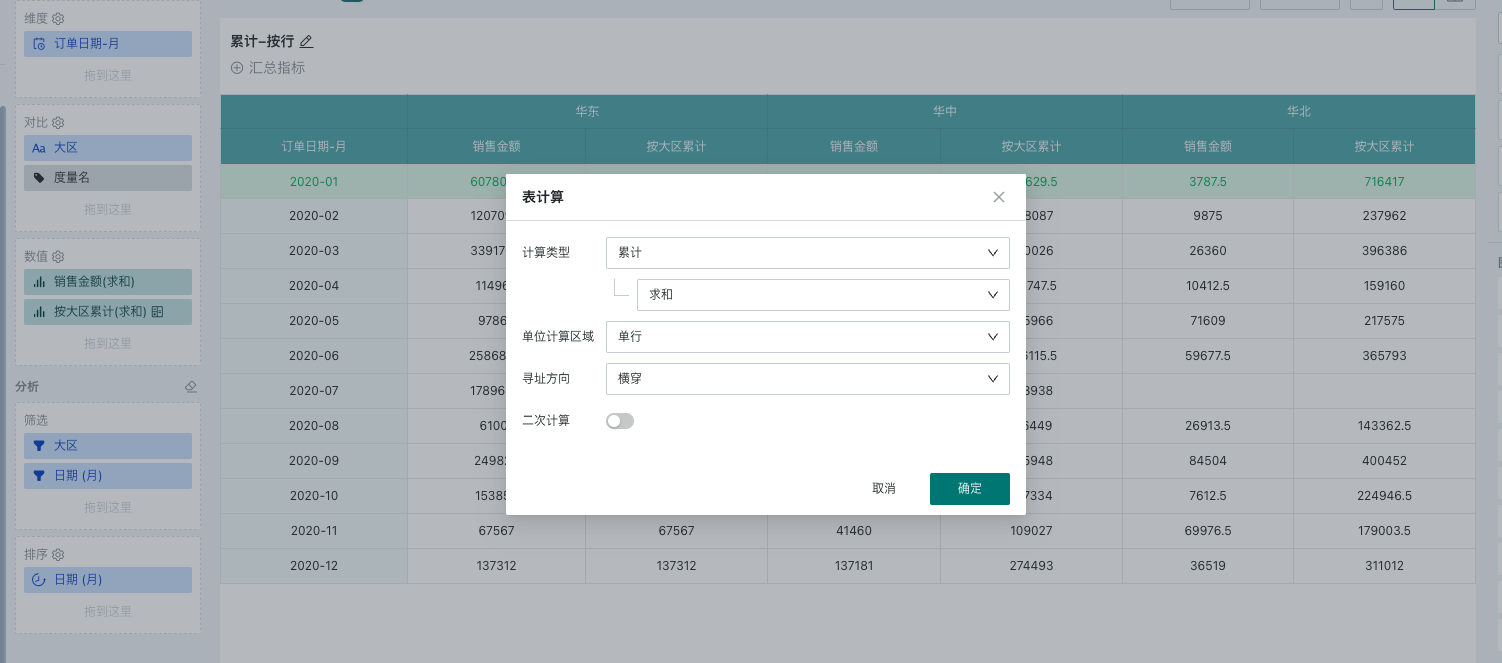Expand the 求和 aggregation dropdown
This screenshot has height=663, width=1502.
[x=822, y=295]
